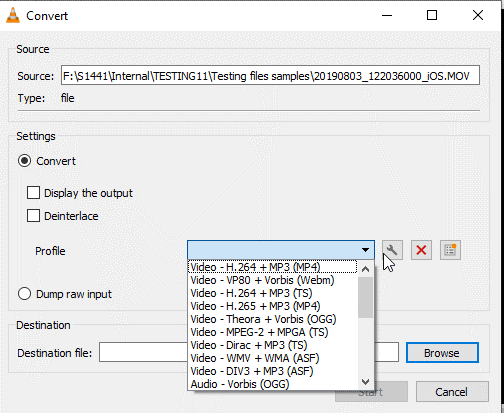Cancel the conversion dialog
504x413 pixels.
tap(452, 392)
